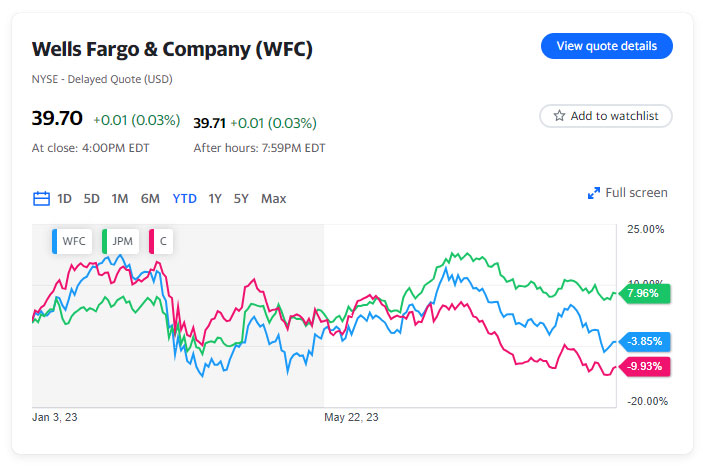The image size is (703, 470).
Task: Click the calendar date range icon
Action: pyautogui.click(x=41, y=198)
